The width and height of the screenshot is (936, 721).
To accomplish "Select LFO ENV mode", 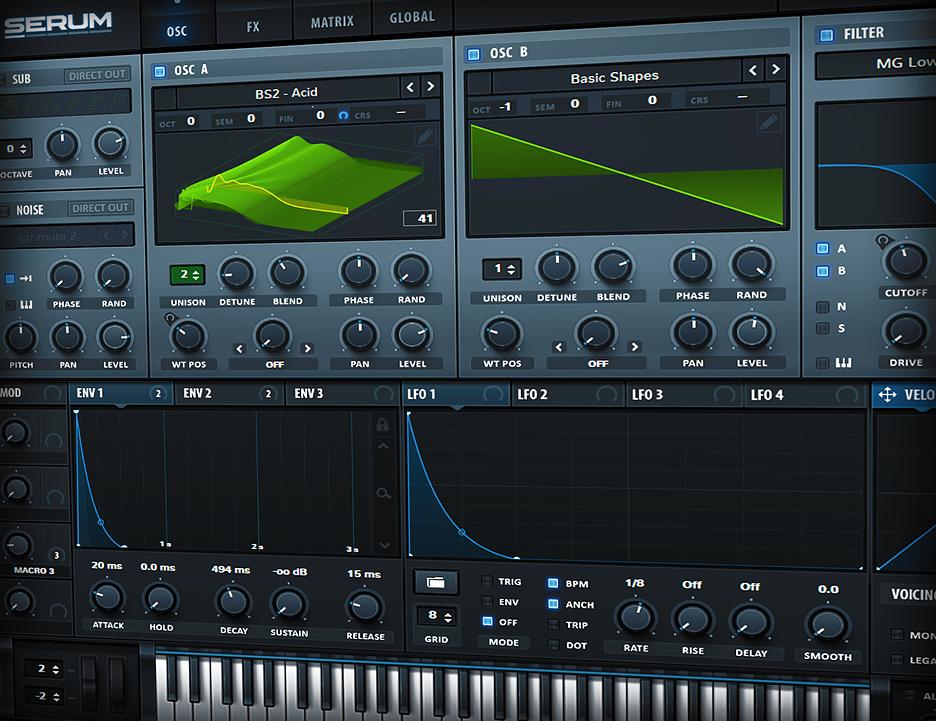I will 487,601.
